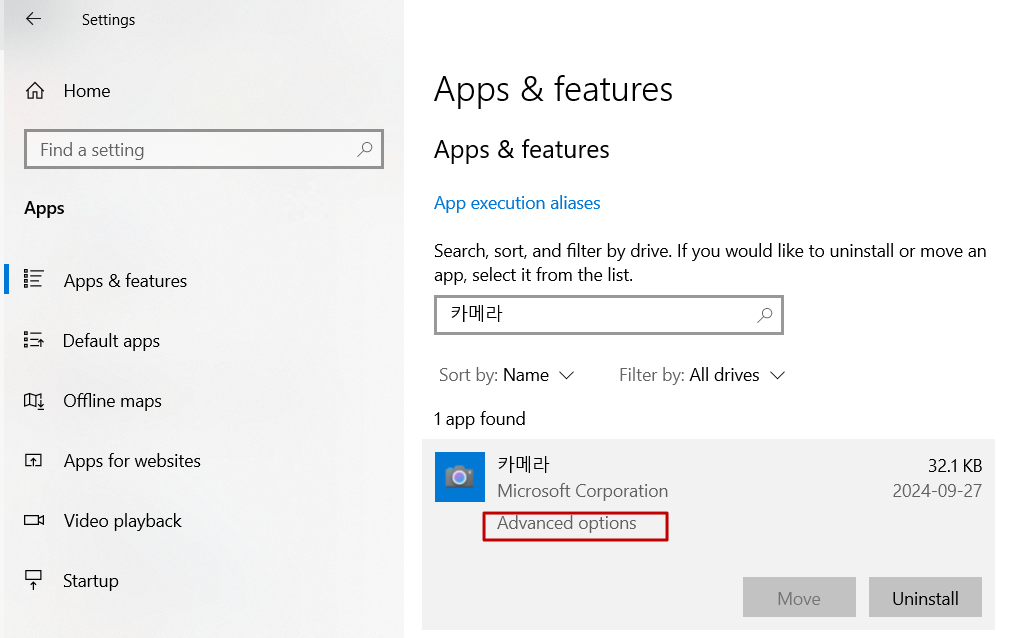Select the Apps & features sidebar icon
1029x638 pixels.
point(33,279)
